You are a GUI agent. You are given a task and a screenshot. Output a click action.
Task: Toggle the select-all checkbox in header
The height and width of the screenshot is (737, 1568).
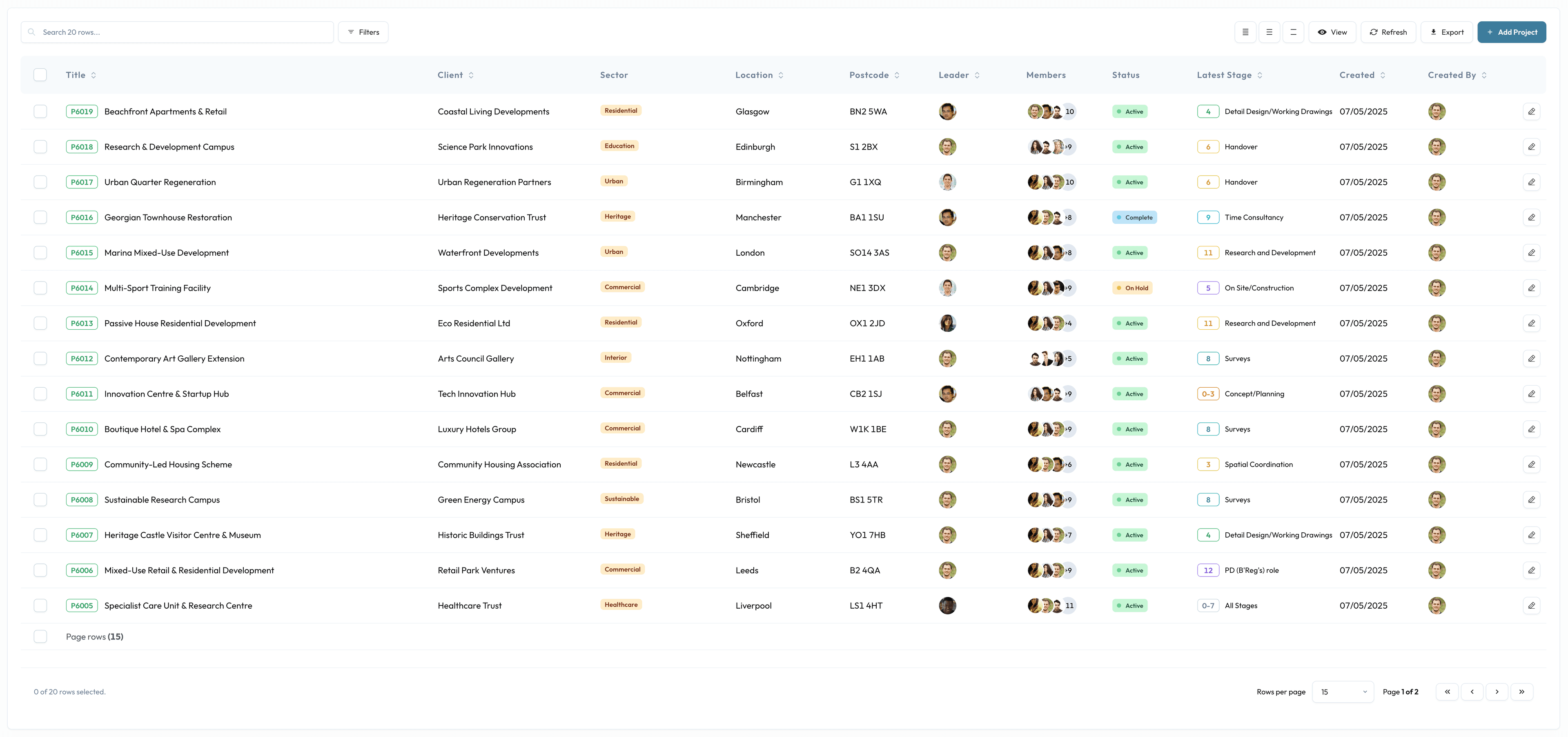tap(40, 75)
